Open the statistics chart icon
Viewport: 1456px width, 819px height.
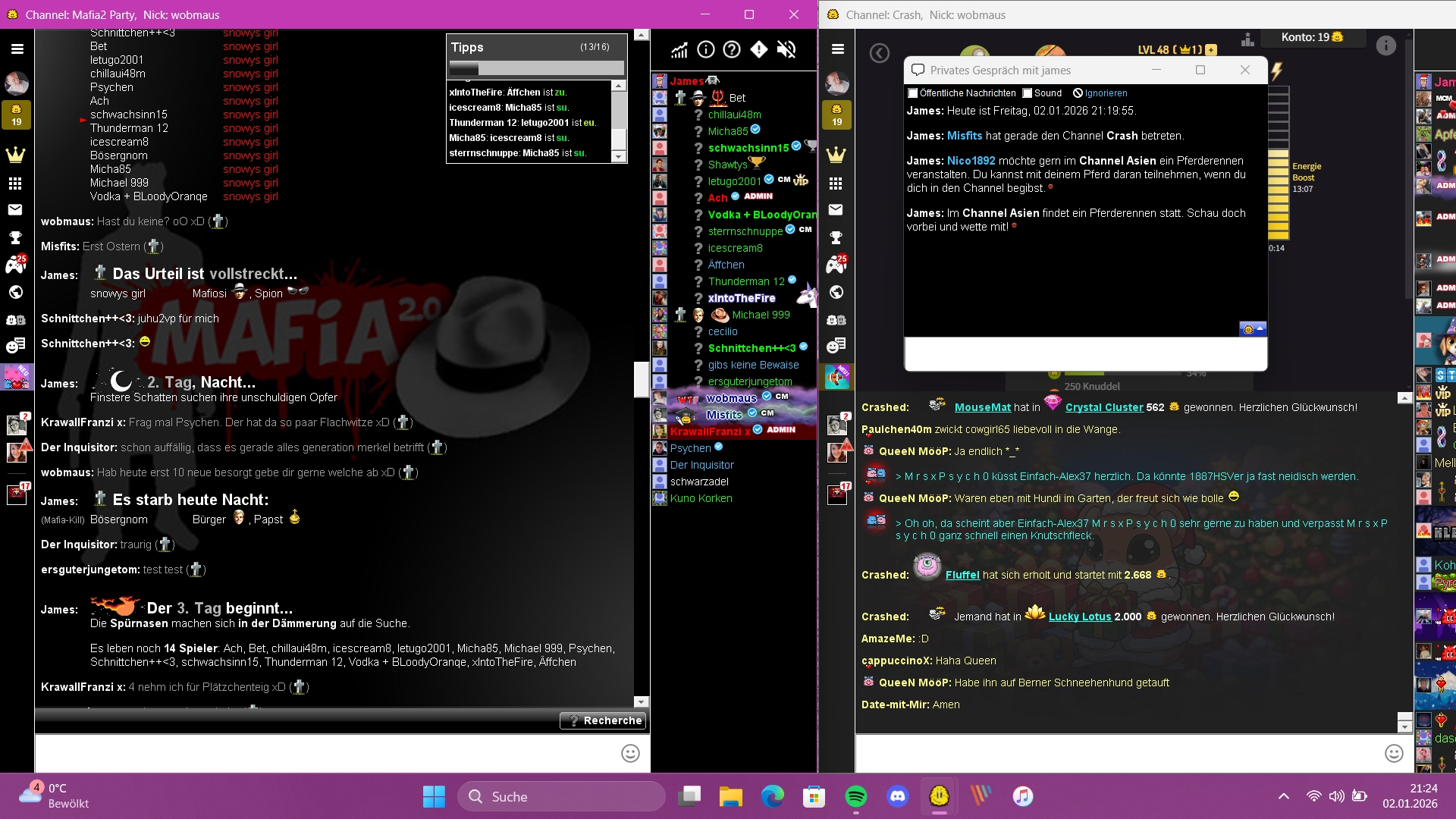tap(679, 50)
